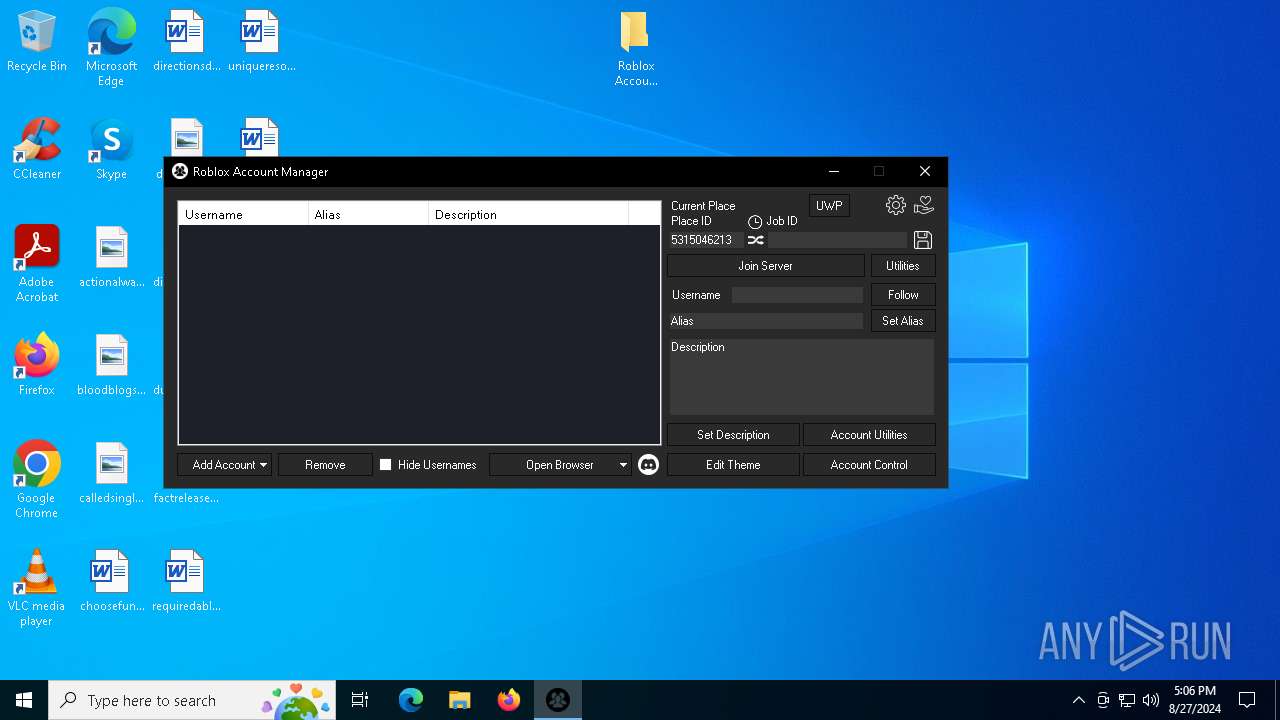Click the Set Description button
This screenshot has height=720, width=1280.
tap(733, 435)
